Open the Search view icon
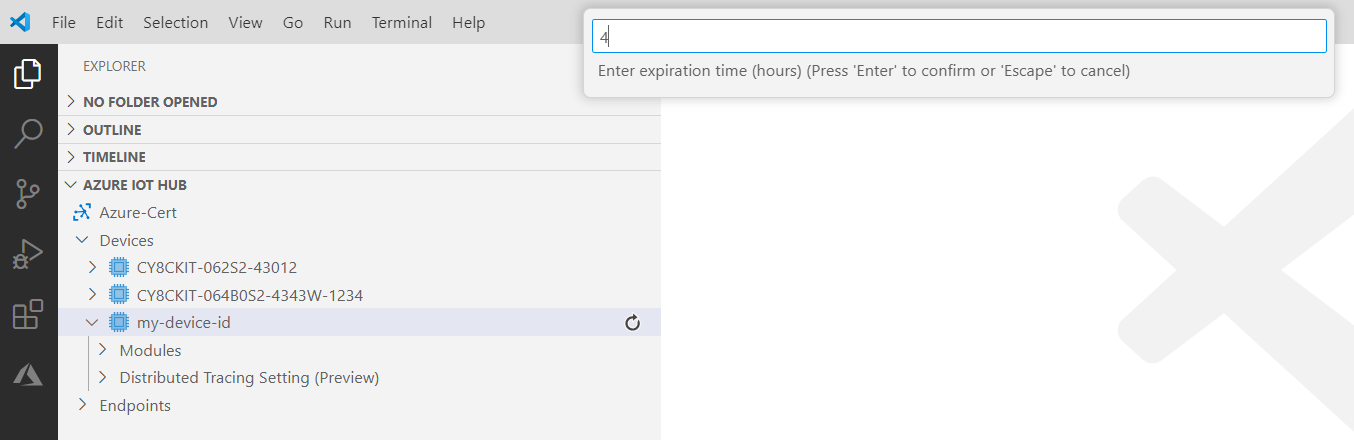This screenshot has height=440, width=1354. (x=28, y=134)
